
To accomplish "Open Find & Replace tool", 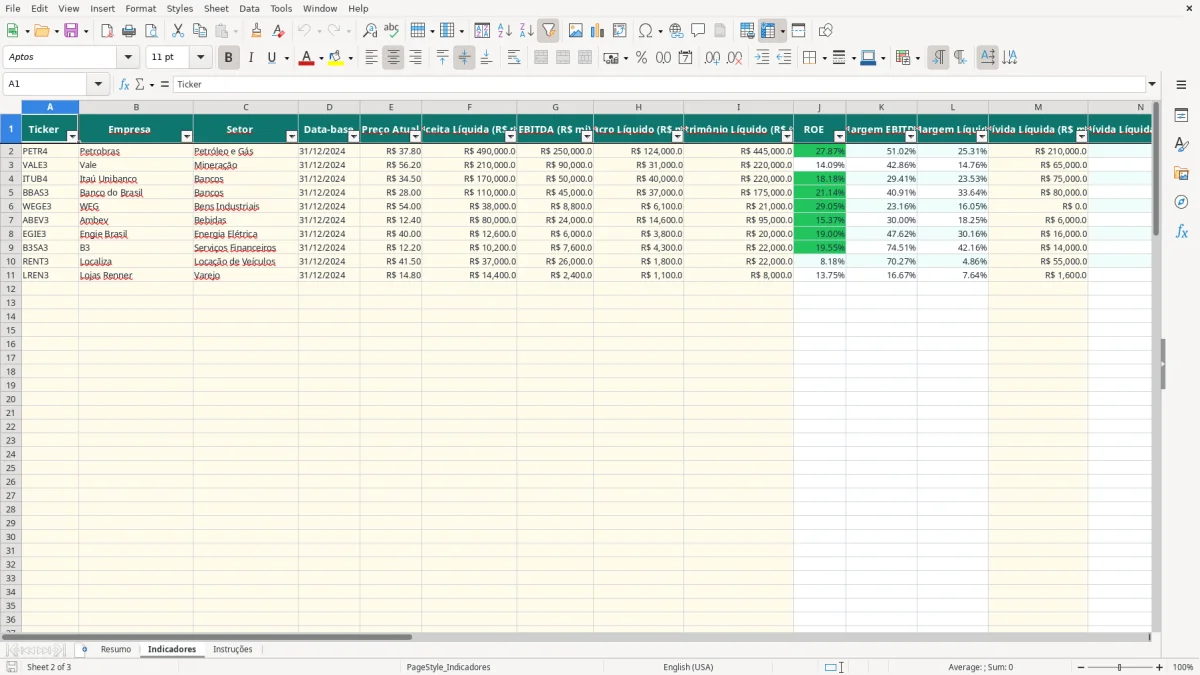I will click(370, 31).
